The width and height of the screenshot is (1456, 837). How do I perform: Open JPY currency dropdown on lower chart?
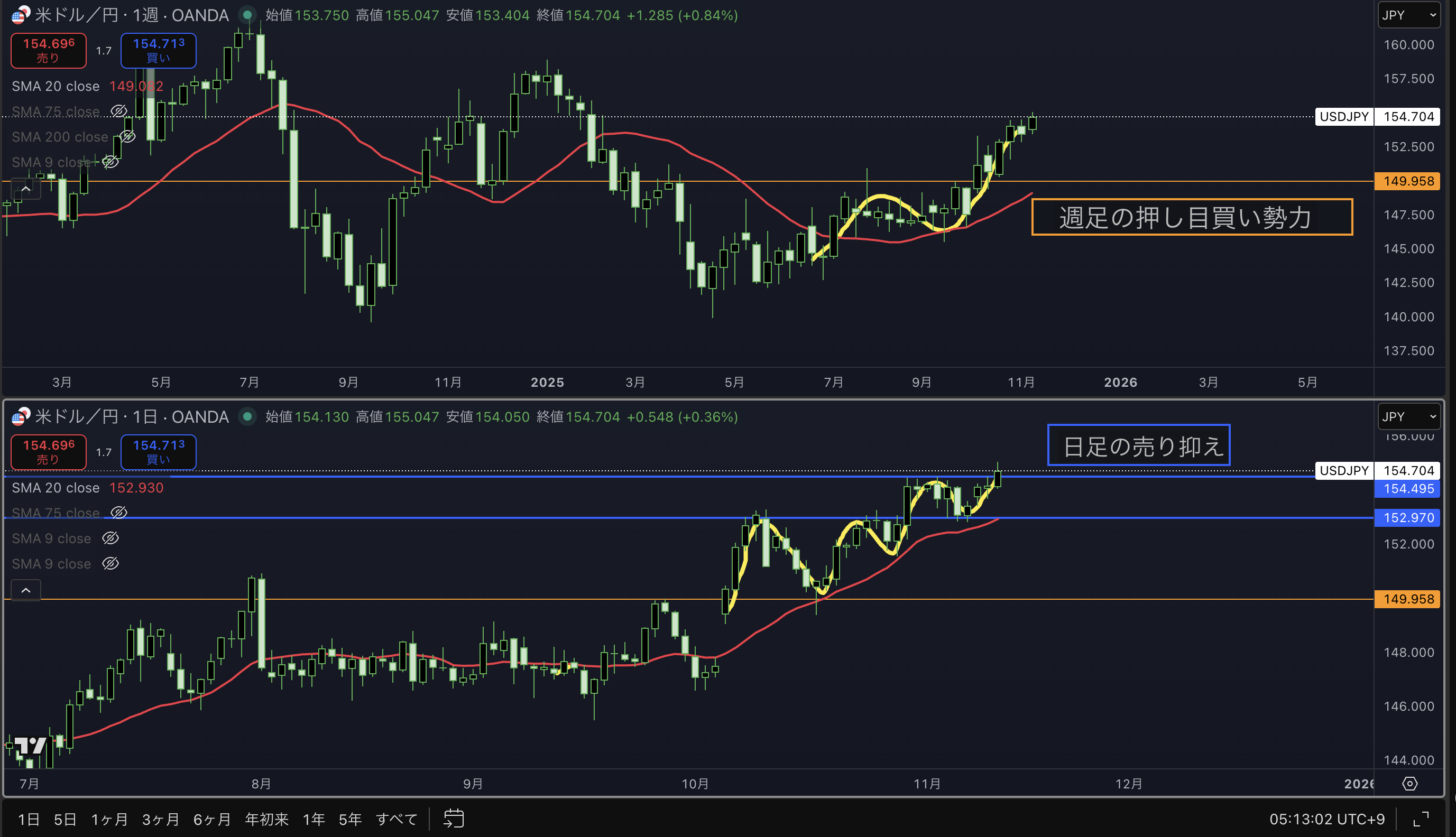pos(1408,417)
